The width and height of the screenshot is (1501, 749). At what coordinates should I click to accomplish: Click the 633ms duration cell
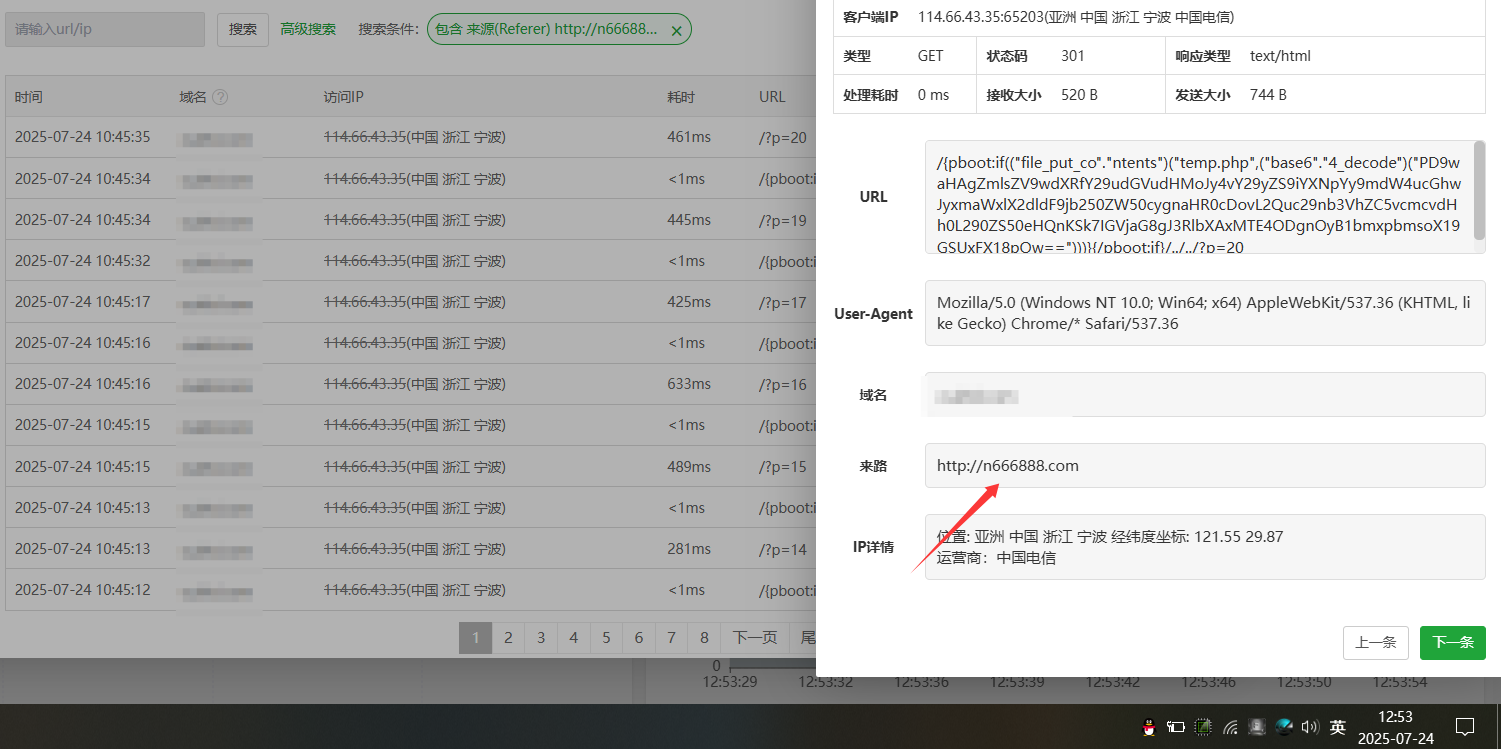[689, 384]
